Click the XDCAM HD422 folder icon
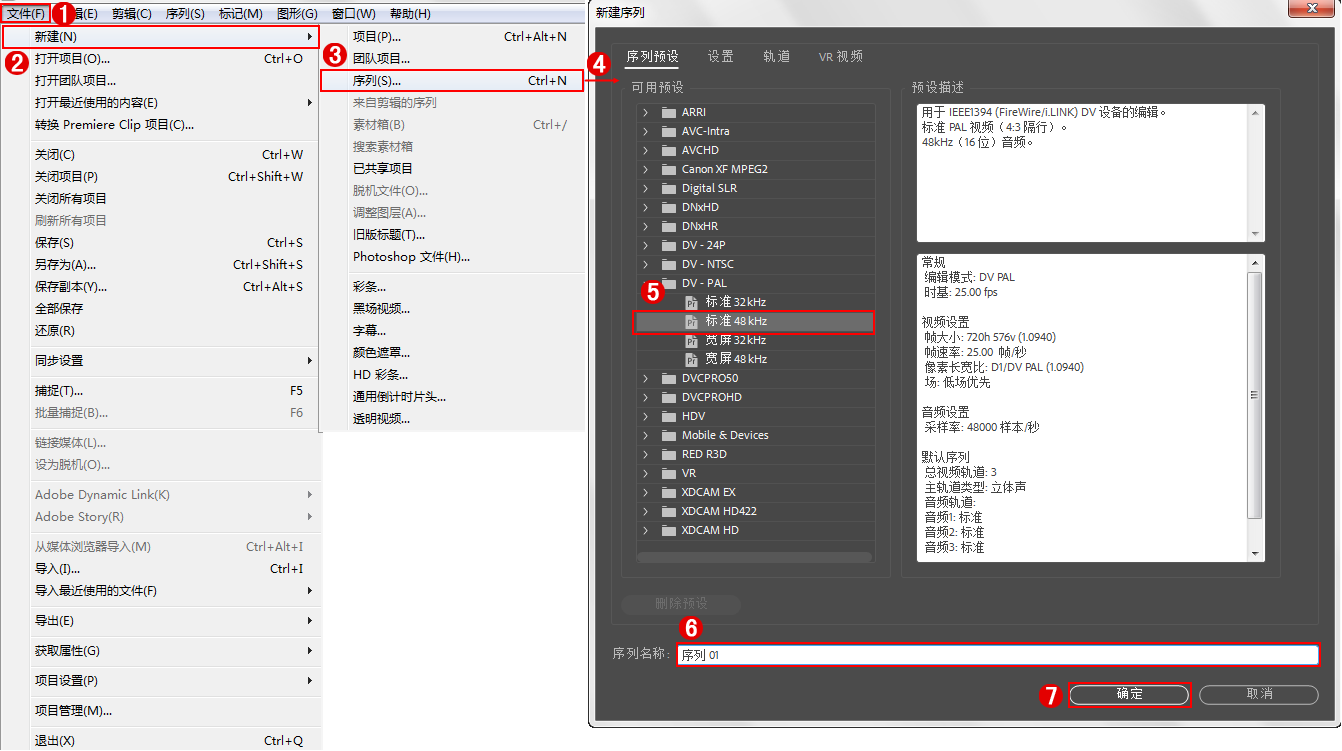Screen dimensions: 1342x751 [x=668, y=511]
